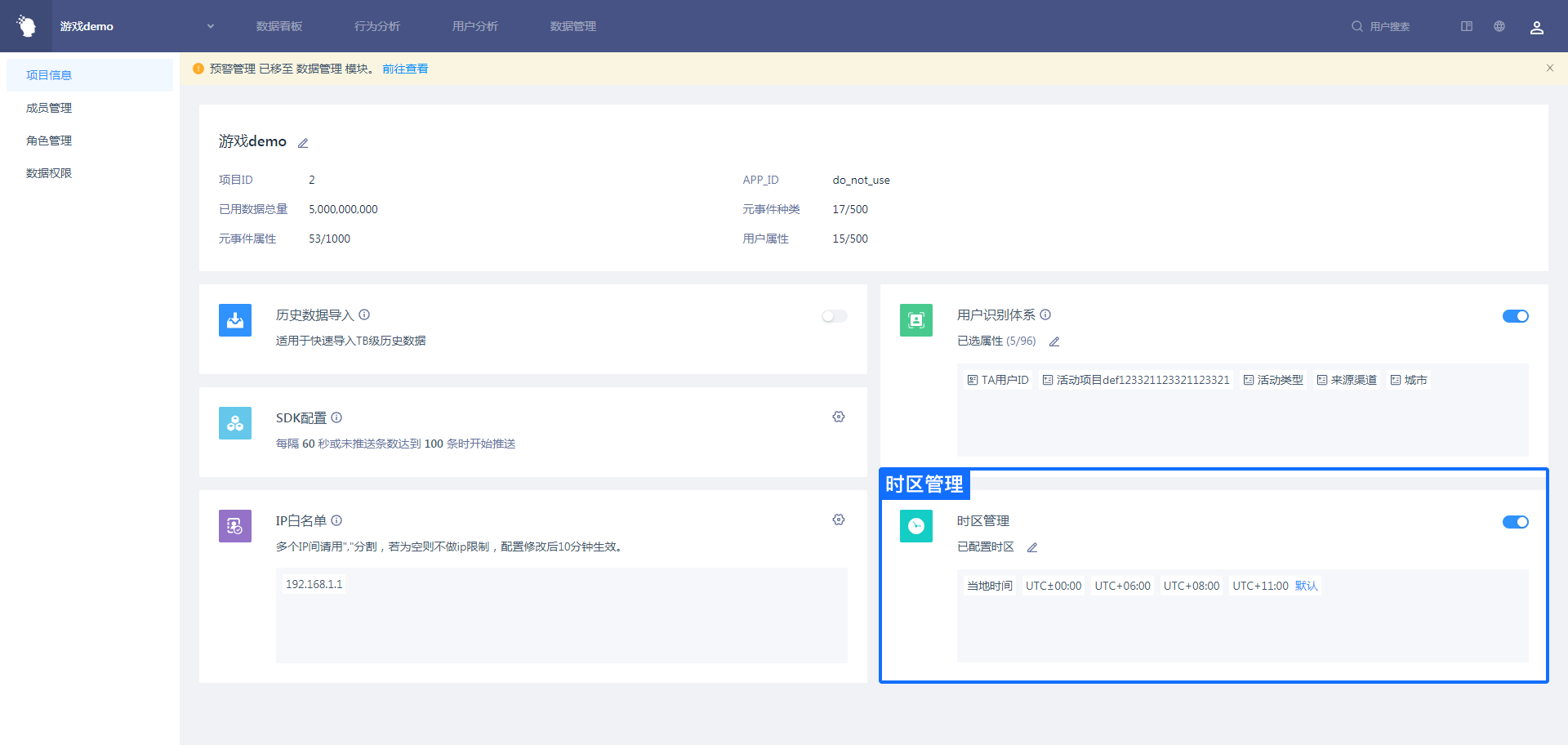Edit configured time zones pencil icon
The width and height of the screenshot is (1568, 745).
click(x=1032, y=547)
